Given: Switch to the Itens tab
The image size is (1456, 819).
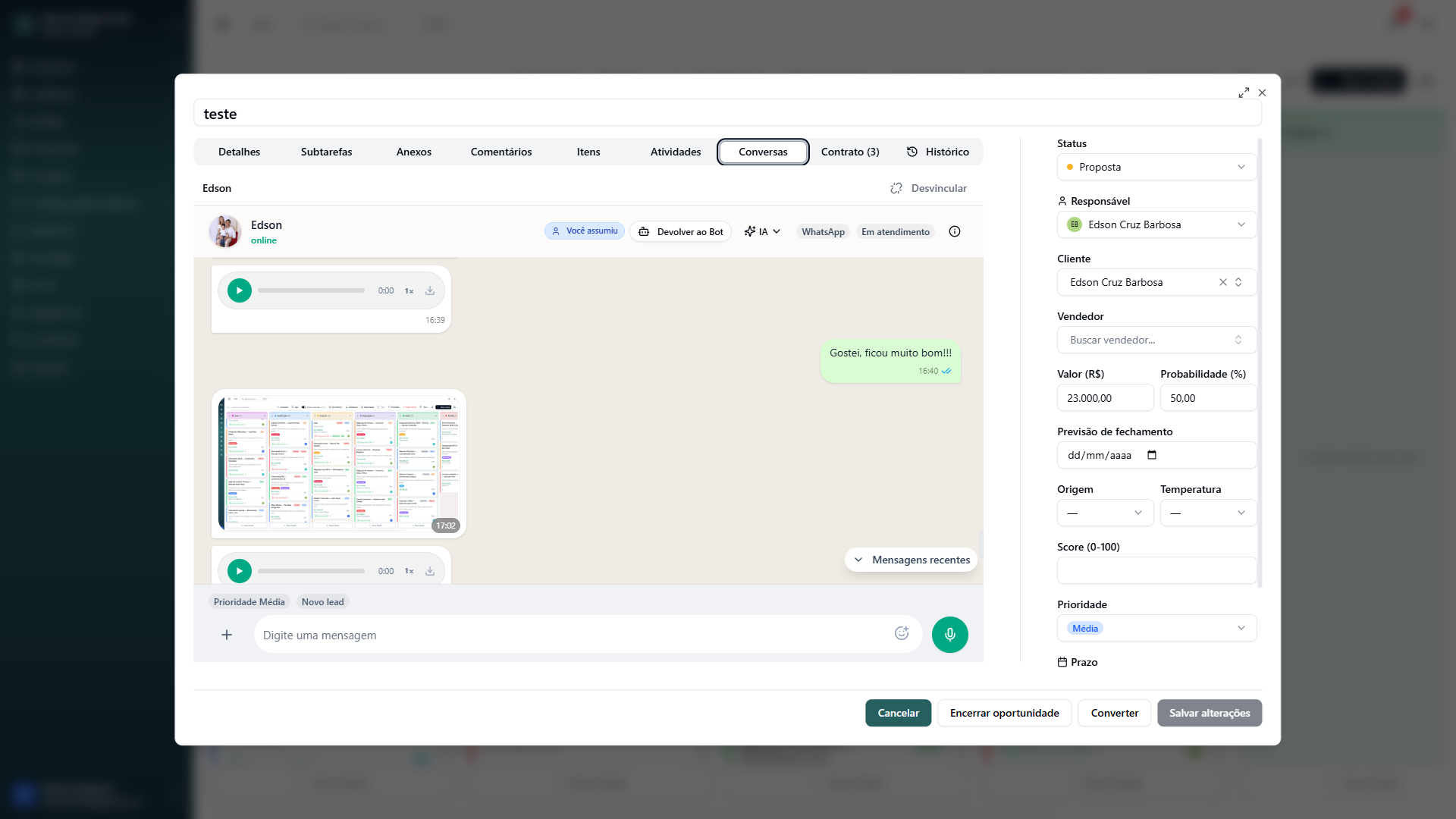Looking at the screenshot, I should pyautogui.click(x=588, y=152).
